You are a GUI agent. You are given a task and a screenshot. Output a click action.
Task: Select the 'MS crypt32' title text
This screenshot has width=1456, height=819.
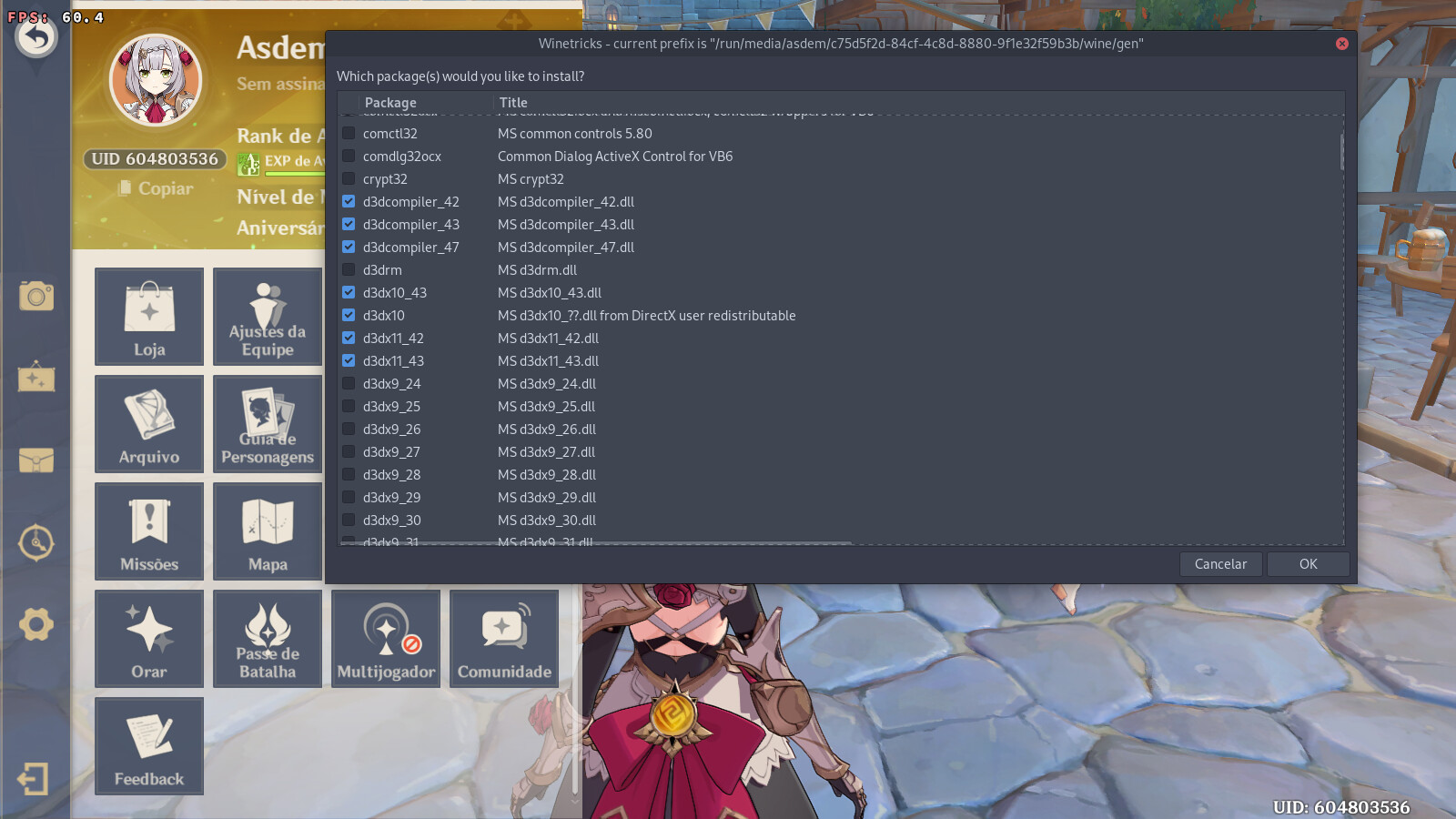531,179
